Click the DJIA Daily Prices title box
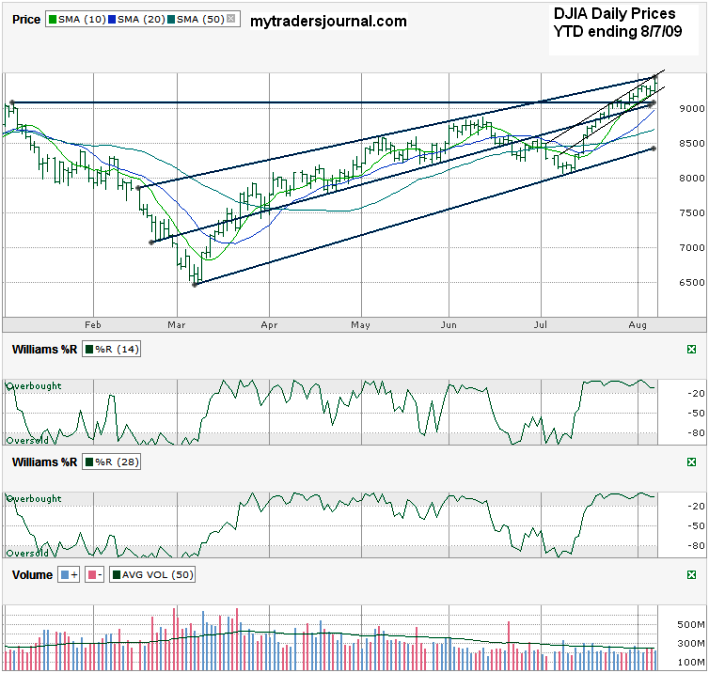 [624, 31]
